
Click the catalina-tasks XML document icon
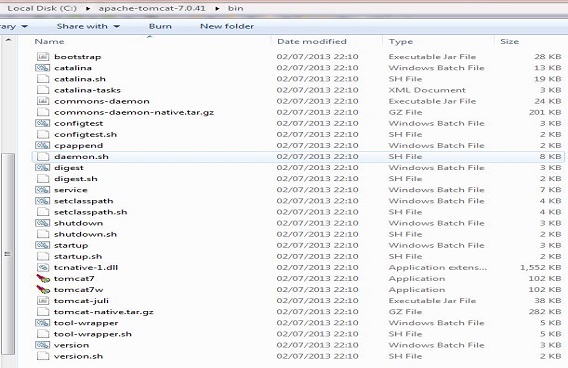(43, 90)
